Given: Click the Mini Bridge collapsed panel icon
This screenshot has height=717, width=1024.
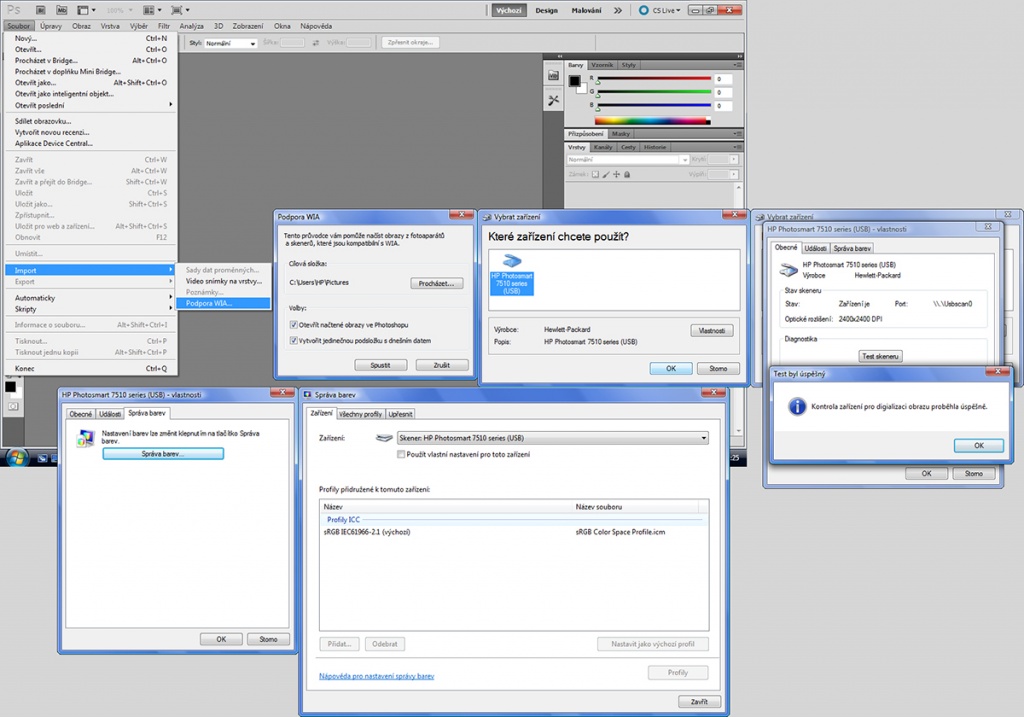Looking at the screenshot, I should pos(553,75).
